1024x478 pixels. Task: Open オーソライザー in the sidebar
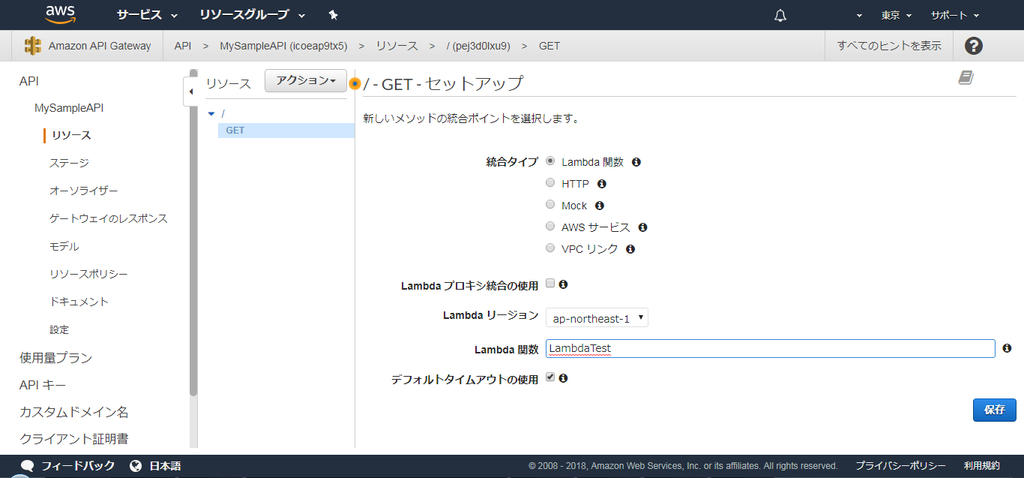point(84,191)
